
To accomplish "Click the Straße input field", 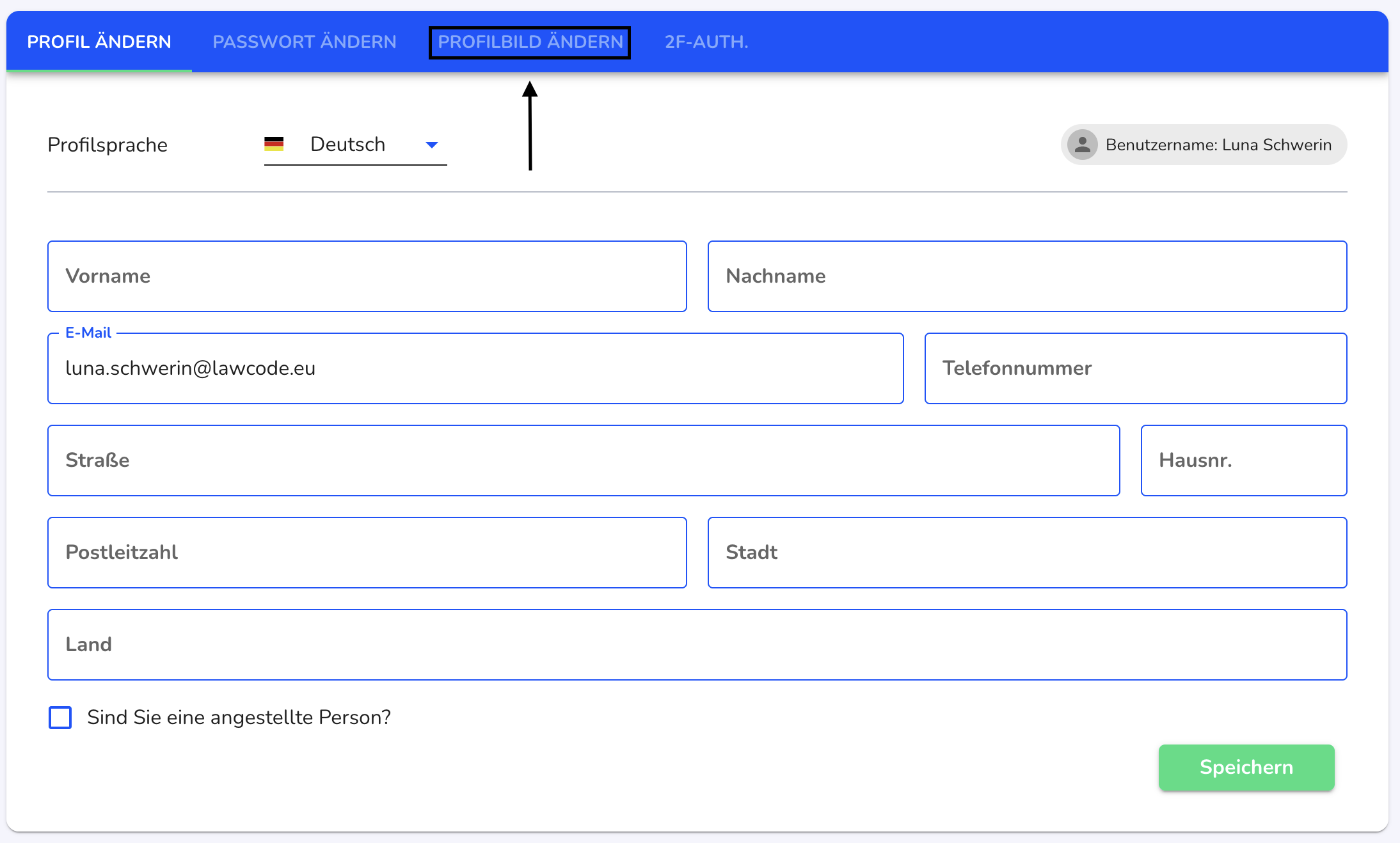I will coord(584,461).
